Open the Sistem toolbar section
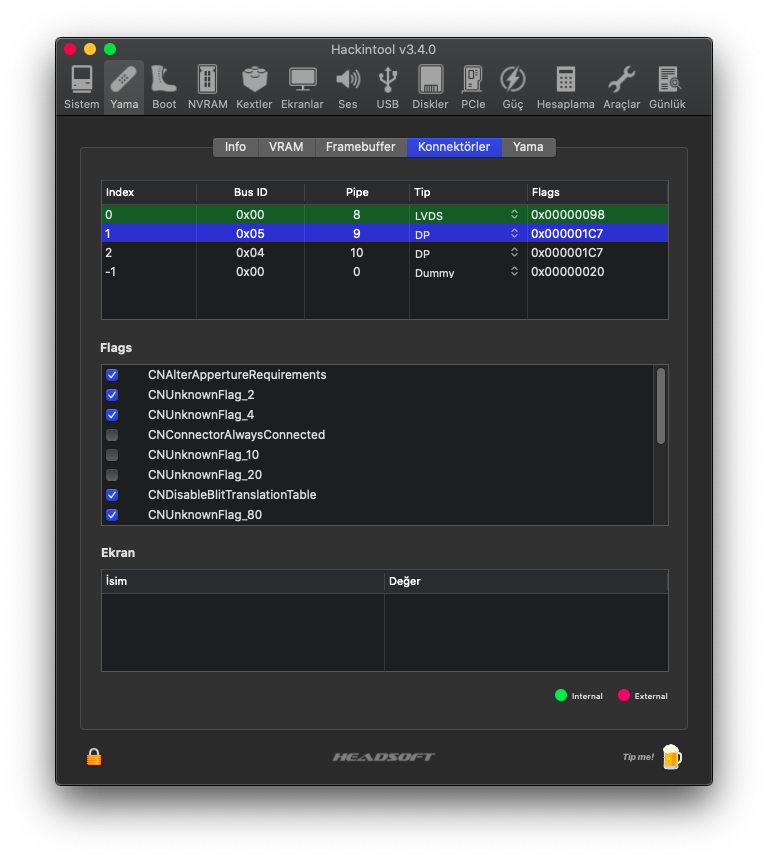Viewport: 768px width, 859px height. pyautogui.click(x=82, y=87)
